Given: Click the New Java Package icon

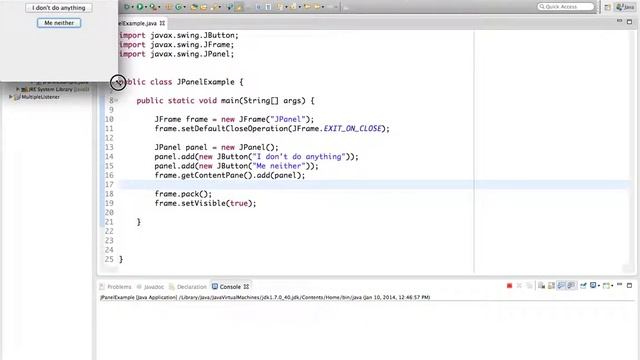Looking at the screenshot, I should pyautogui.click(x=168, y=7).
